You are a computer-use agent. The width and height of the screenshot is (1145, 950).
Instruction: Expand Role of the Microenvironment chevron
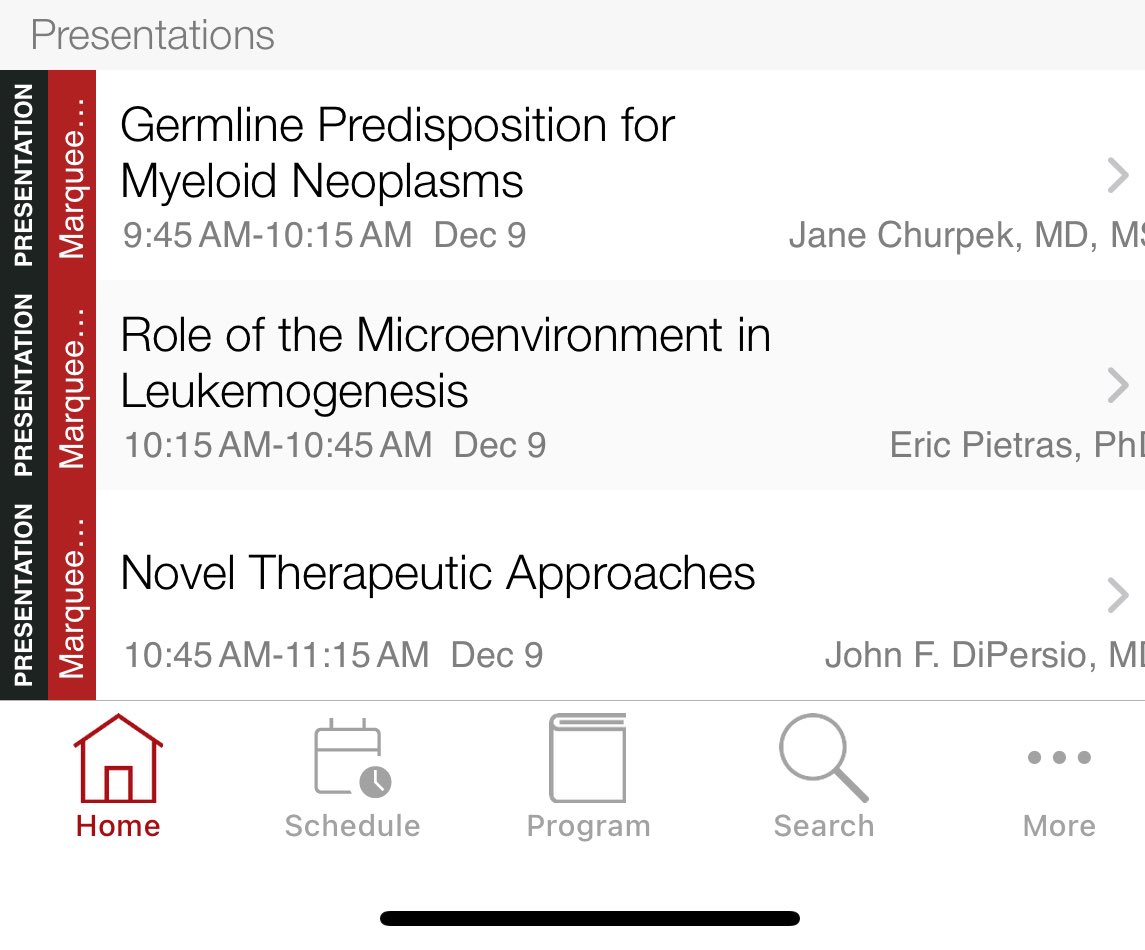1118,386
